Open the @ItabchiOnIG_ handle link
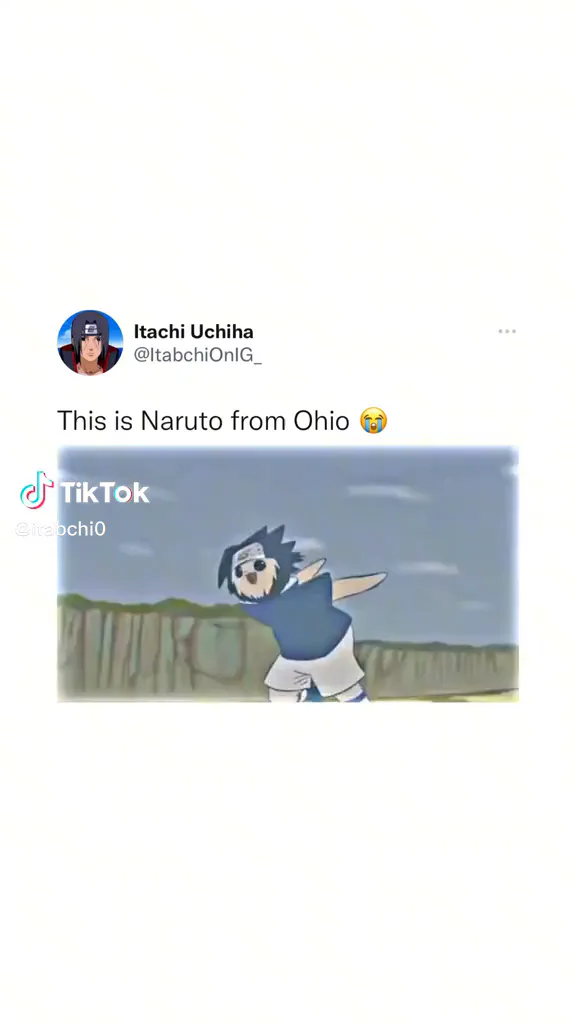Screen dimensions: 576x1024 point(197,355)
